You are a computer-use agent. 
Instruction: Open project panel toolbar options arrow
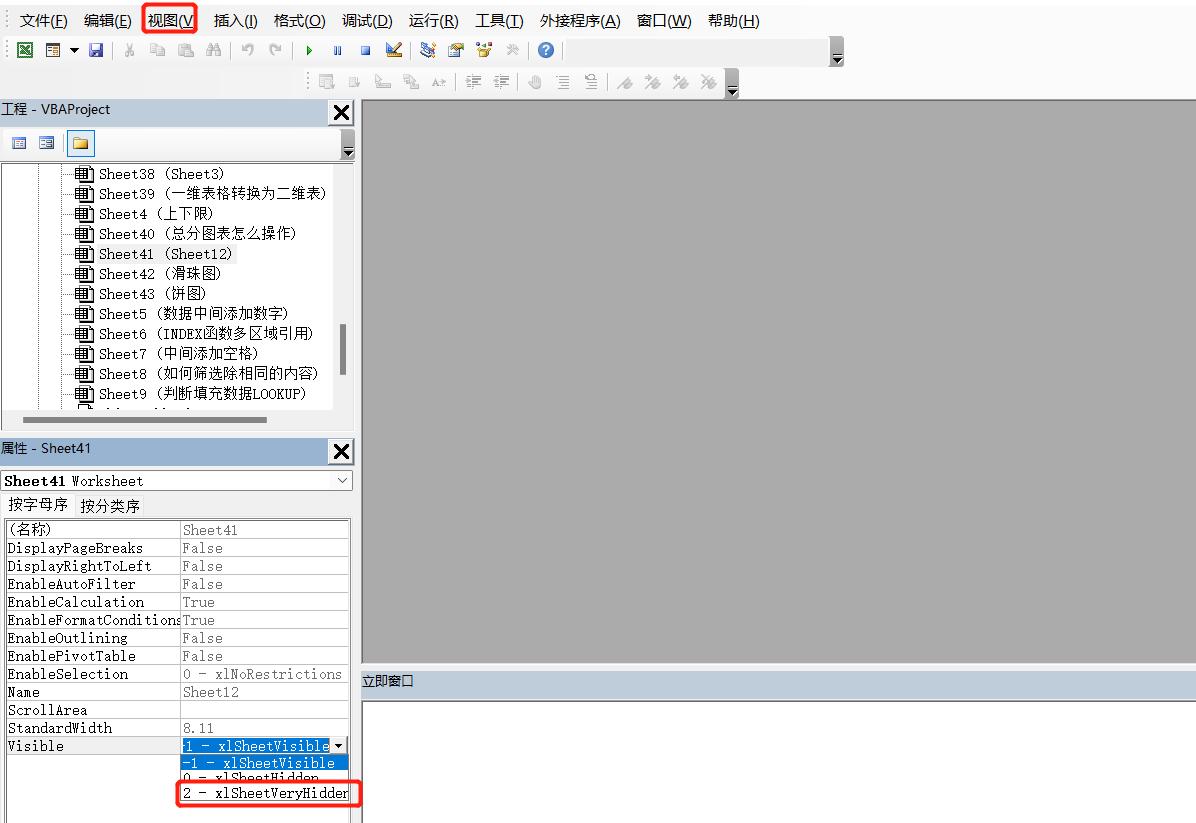pyautogui.click(x=348, y=145)
